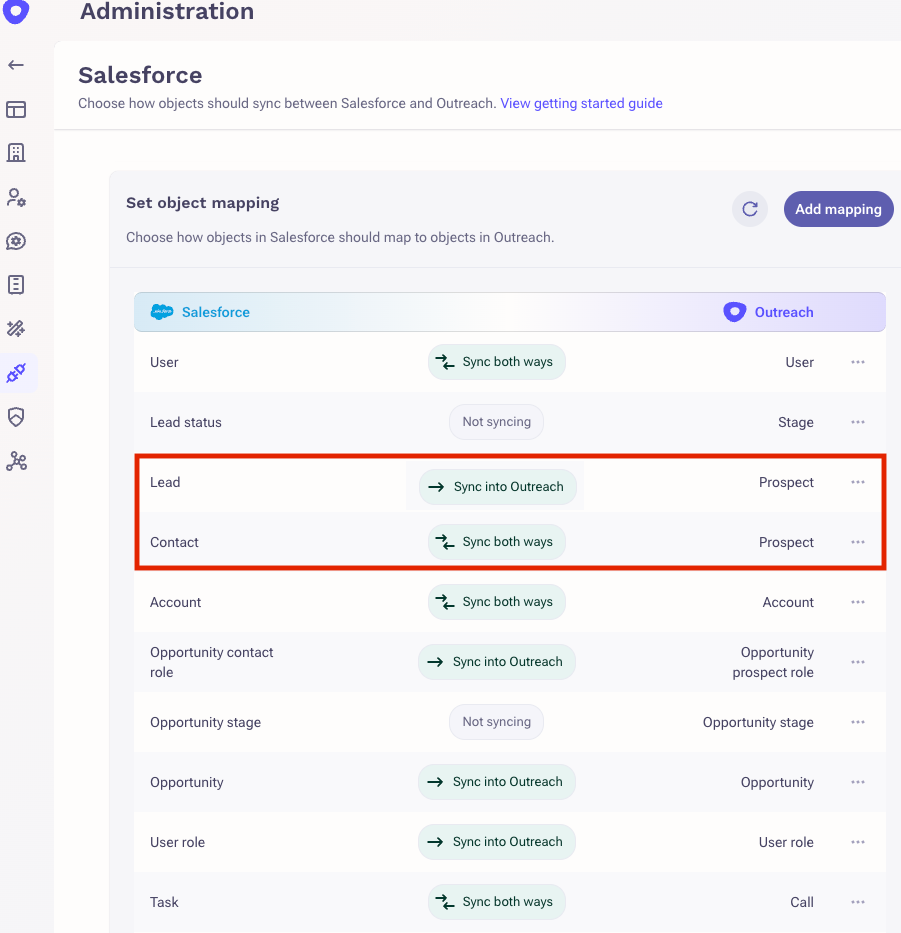Click the Outreach logo in the sidebar

pyautogui.click(x=16, y=11)
